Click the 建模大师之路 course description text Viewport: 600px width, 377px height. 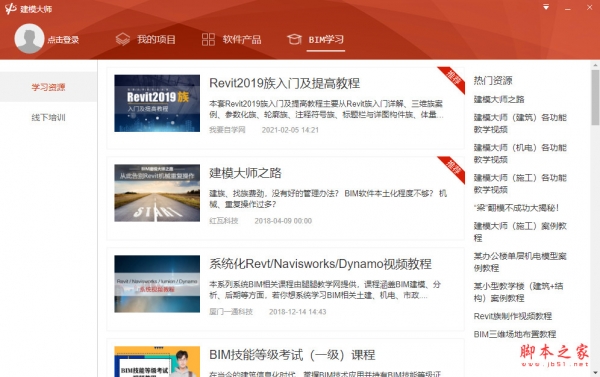coord(328,199)
